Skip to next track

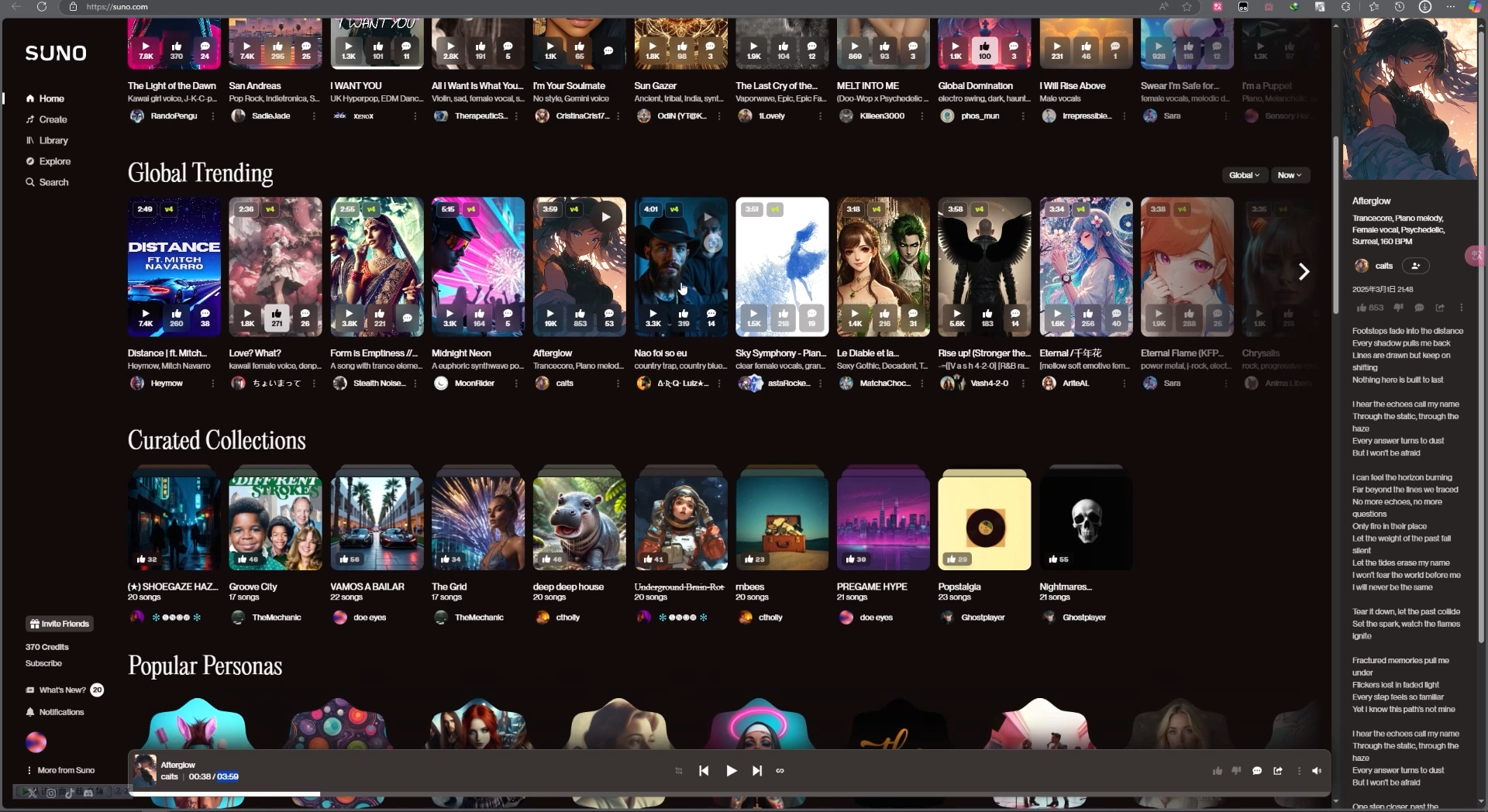(x=757, y=770)
